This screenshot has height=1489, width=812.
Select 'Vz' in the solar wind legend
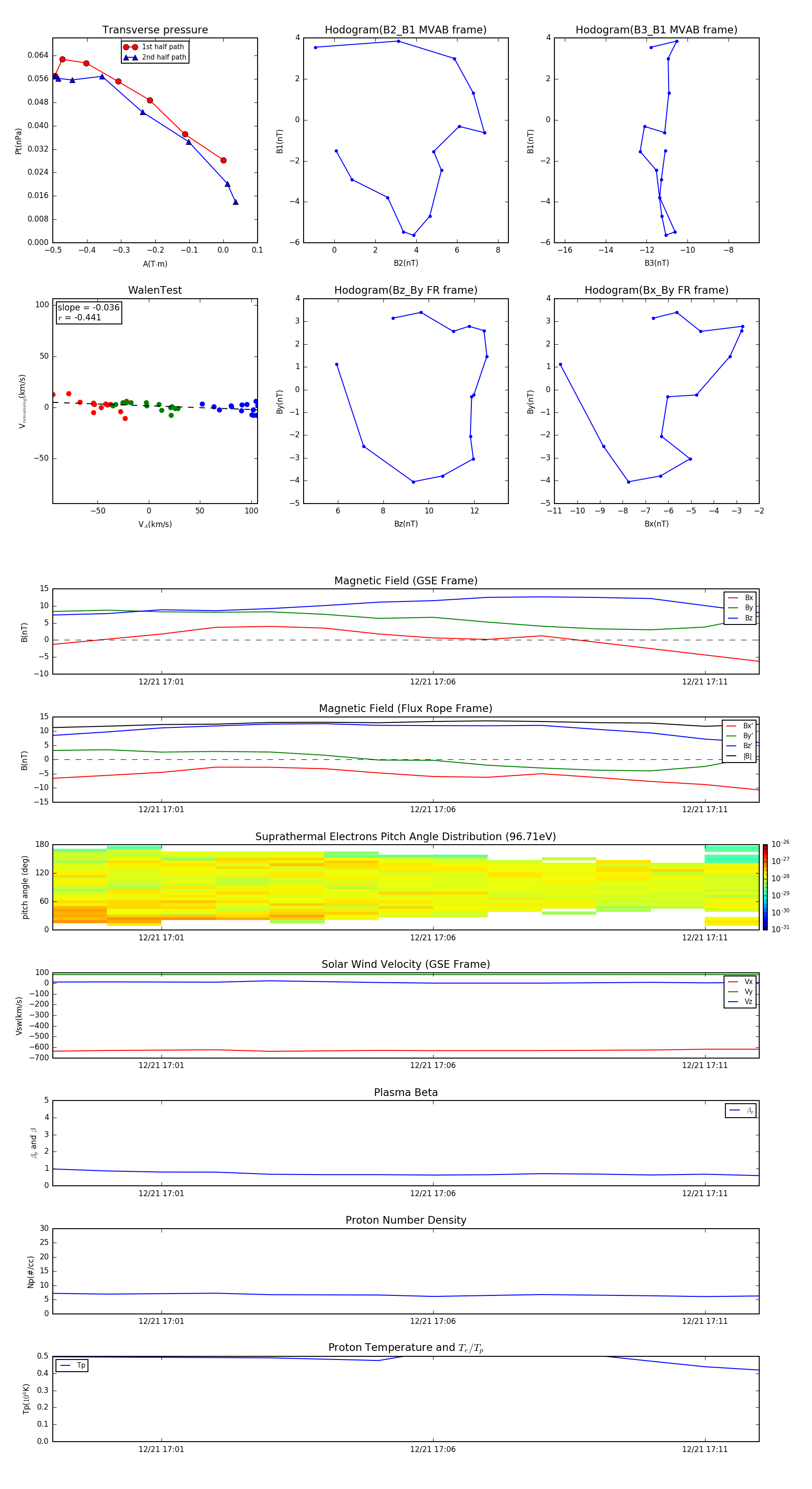tap(741, 1001)
